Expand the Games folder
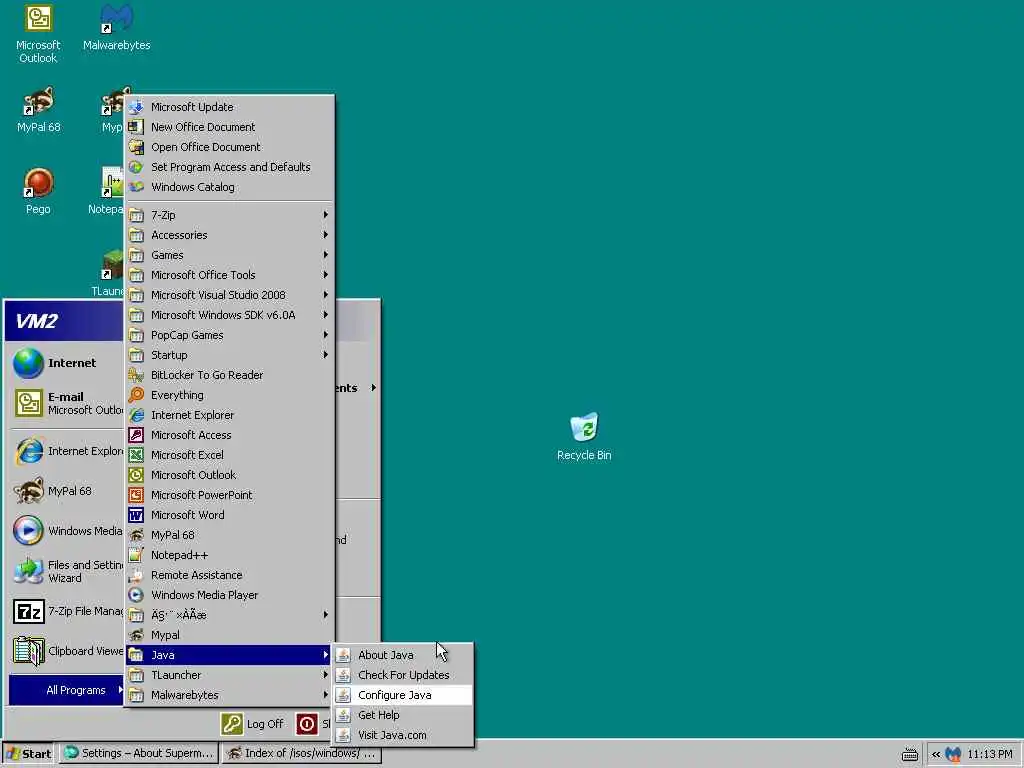Screen dimensions: 1024x768 click(229, 255)
